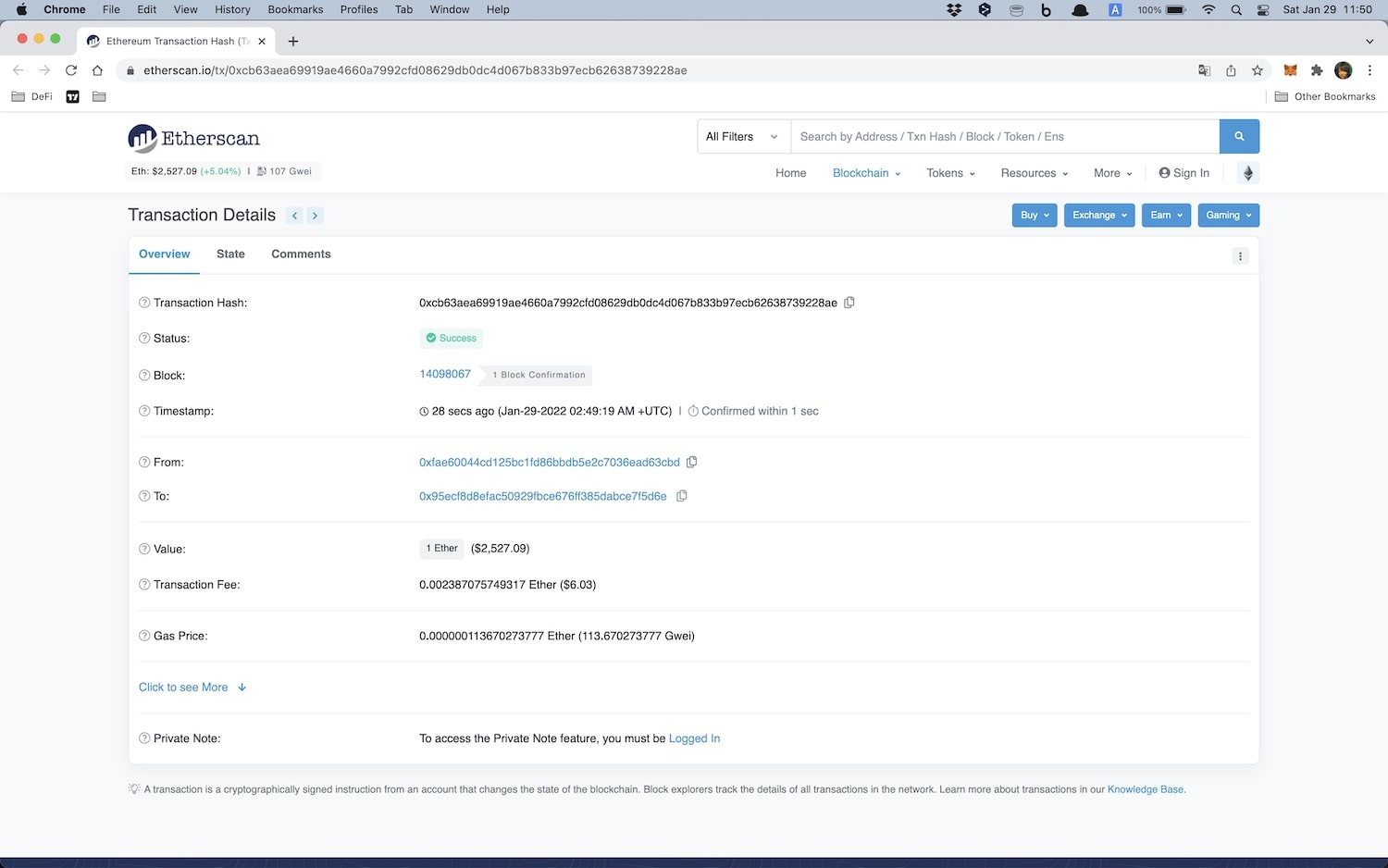Bookmark this page with the star
Screen dimensions: 1388x868
1257,70
